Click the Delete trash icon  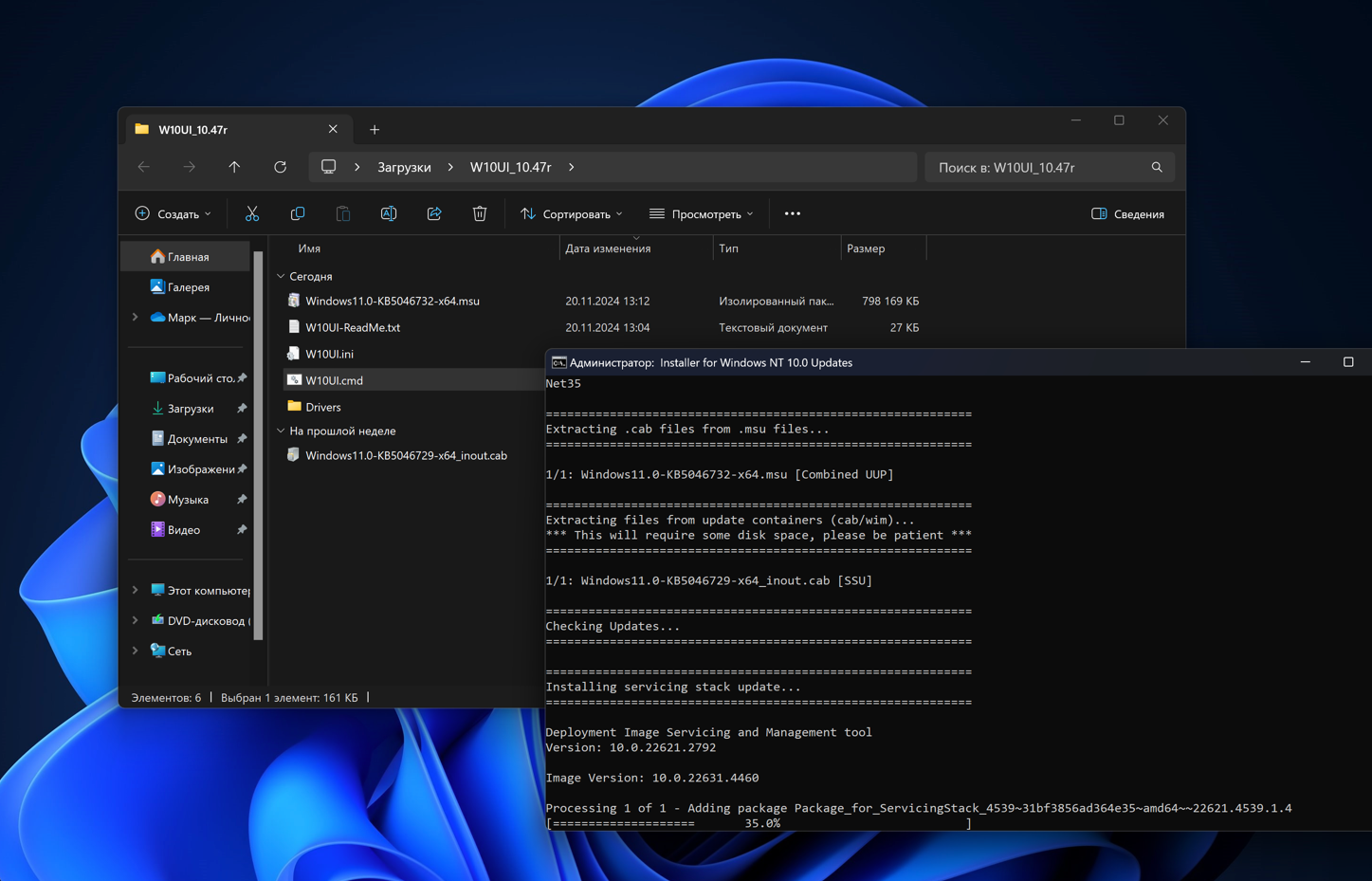click(x=480, y=214)
